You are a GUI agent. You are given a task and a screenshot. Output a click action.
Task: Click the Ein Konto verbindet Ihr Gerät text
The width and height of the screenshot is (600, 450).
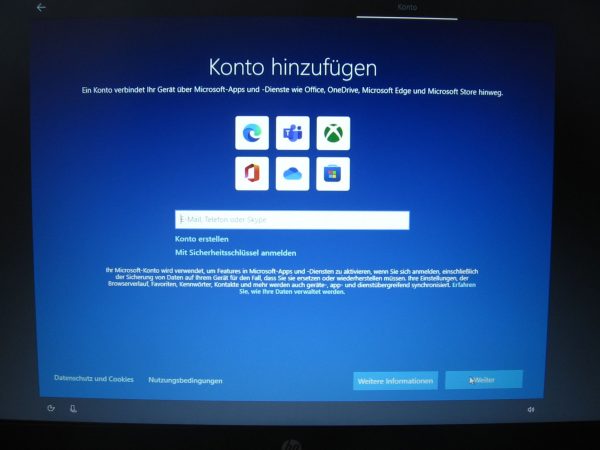(x=292, y=91)
